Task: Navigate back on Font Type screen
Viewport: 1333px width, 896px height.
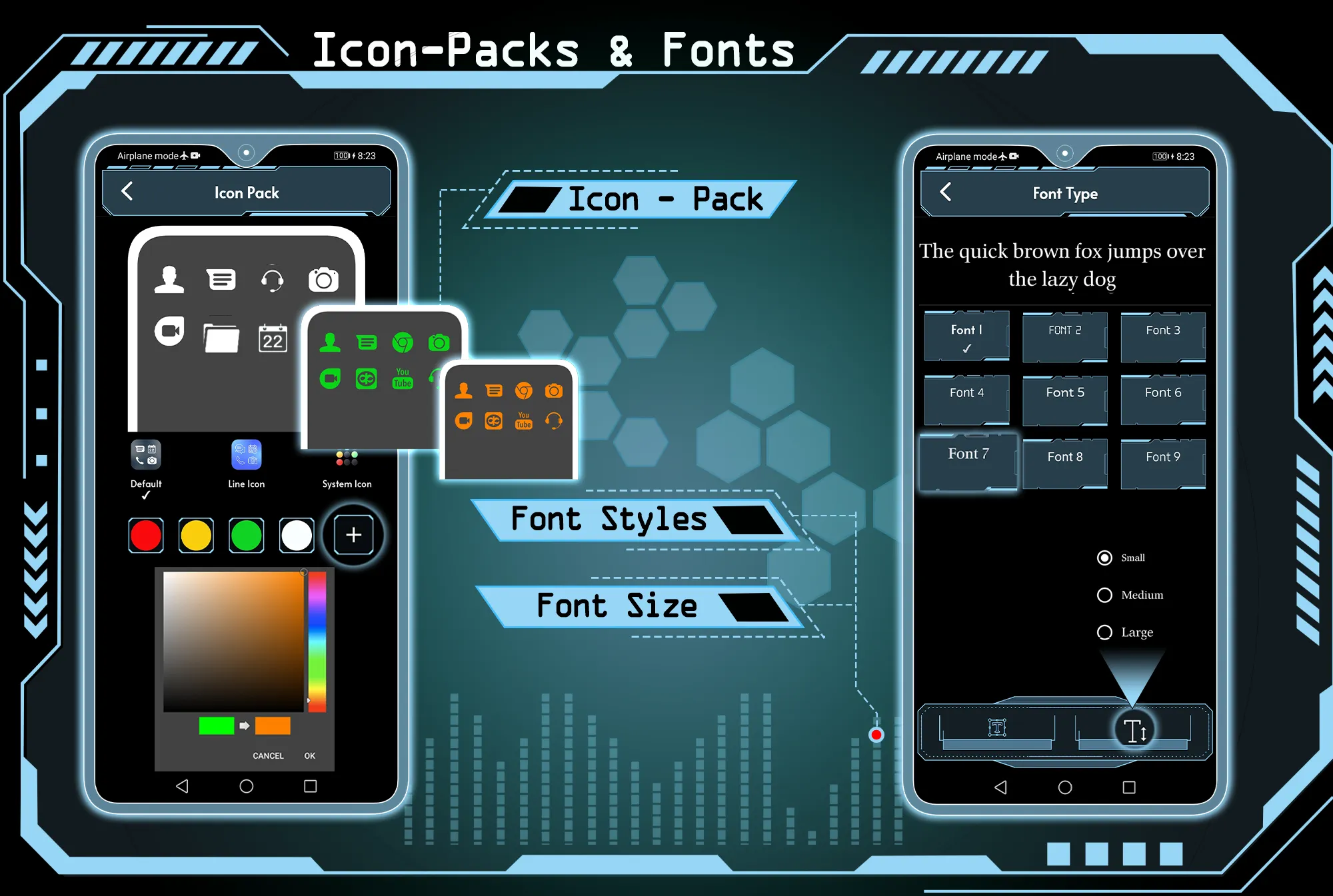Action: 948,194
